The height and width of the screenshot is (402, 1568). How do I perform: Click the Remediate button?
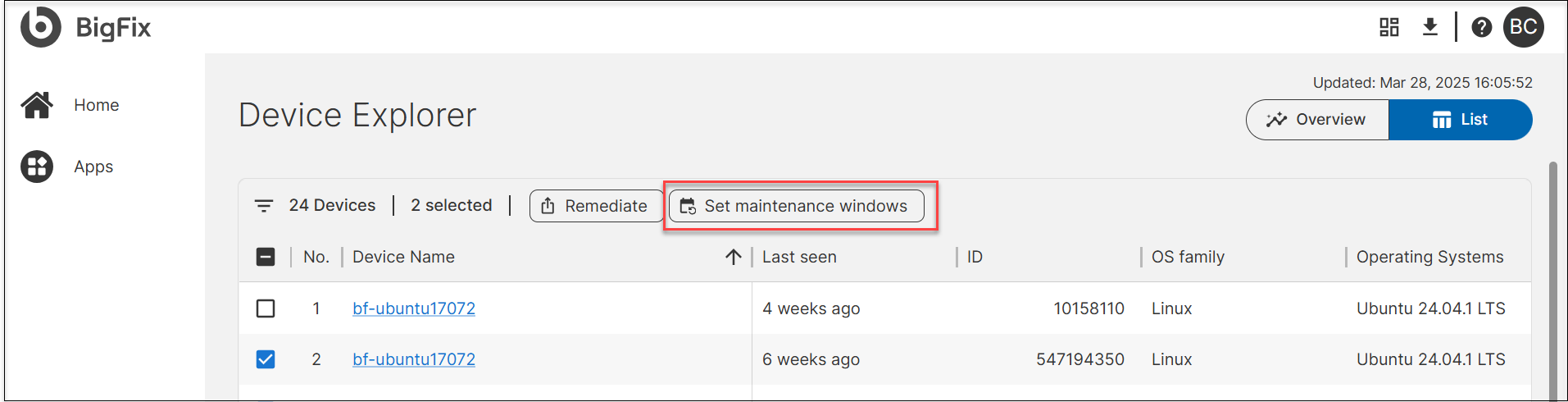point(596,206)
